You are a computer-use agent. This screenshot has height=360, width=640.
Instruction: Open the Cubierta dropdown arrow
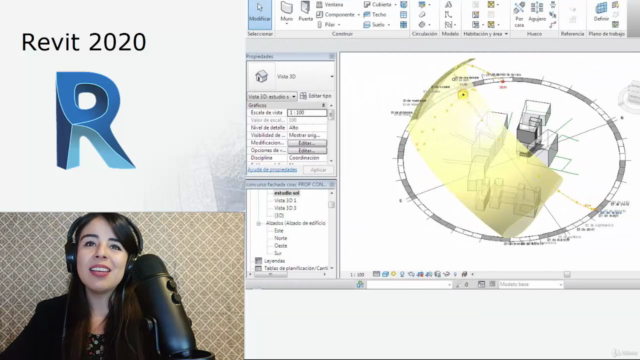395,4
